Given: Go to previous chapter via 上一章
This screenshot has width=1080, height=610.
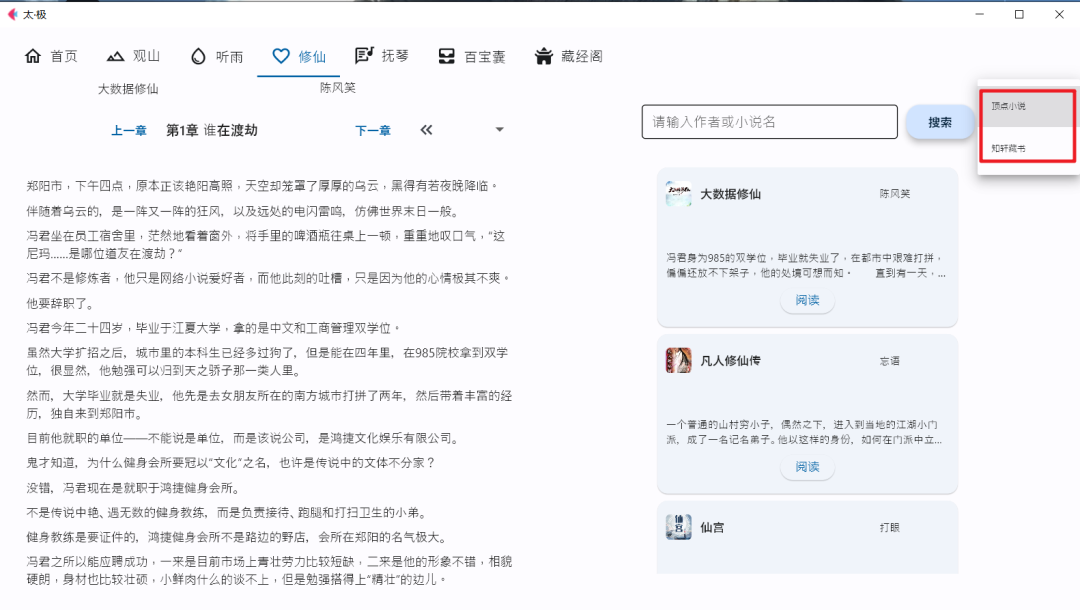Looking at the screenshot, I should (129, 131).
